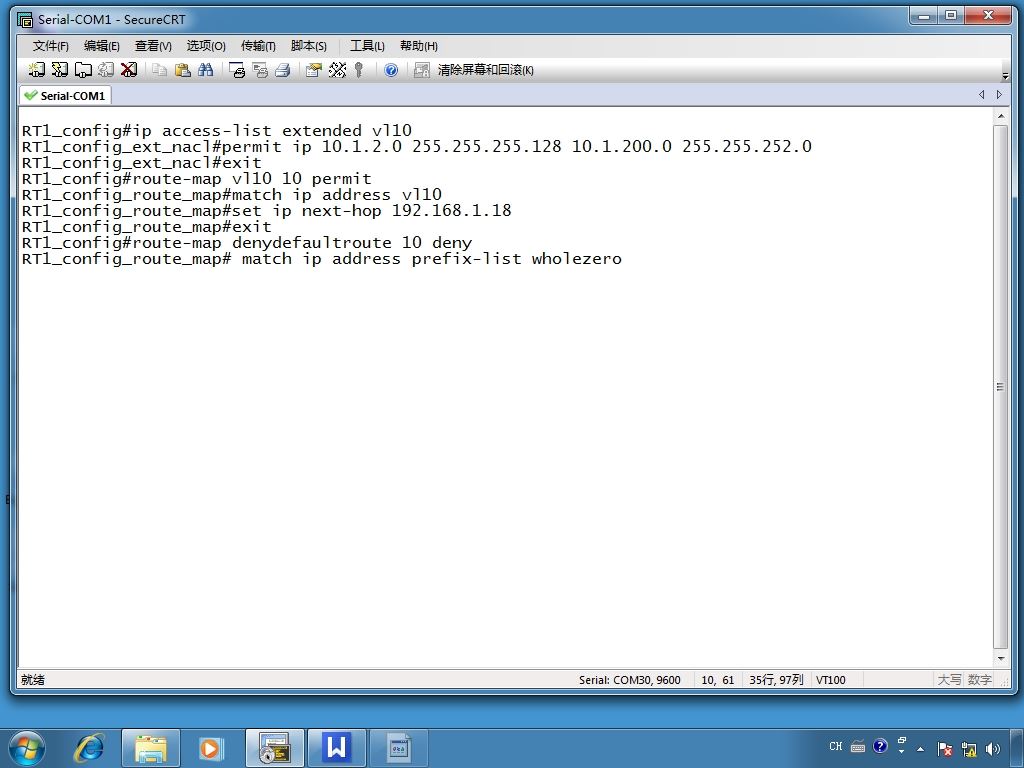This screenshot has width=1024, height=768.
Task: Show hidden tray icons arrow
Action: (921, 749)
